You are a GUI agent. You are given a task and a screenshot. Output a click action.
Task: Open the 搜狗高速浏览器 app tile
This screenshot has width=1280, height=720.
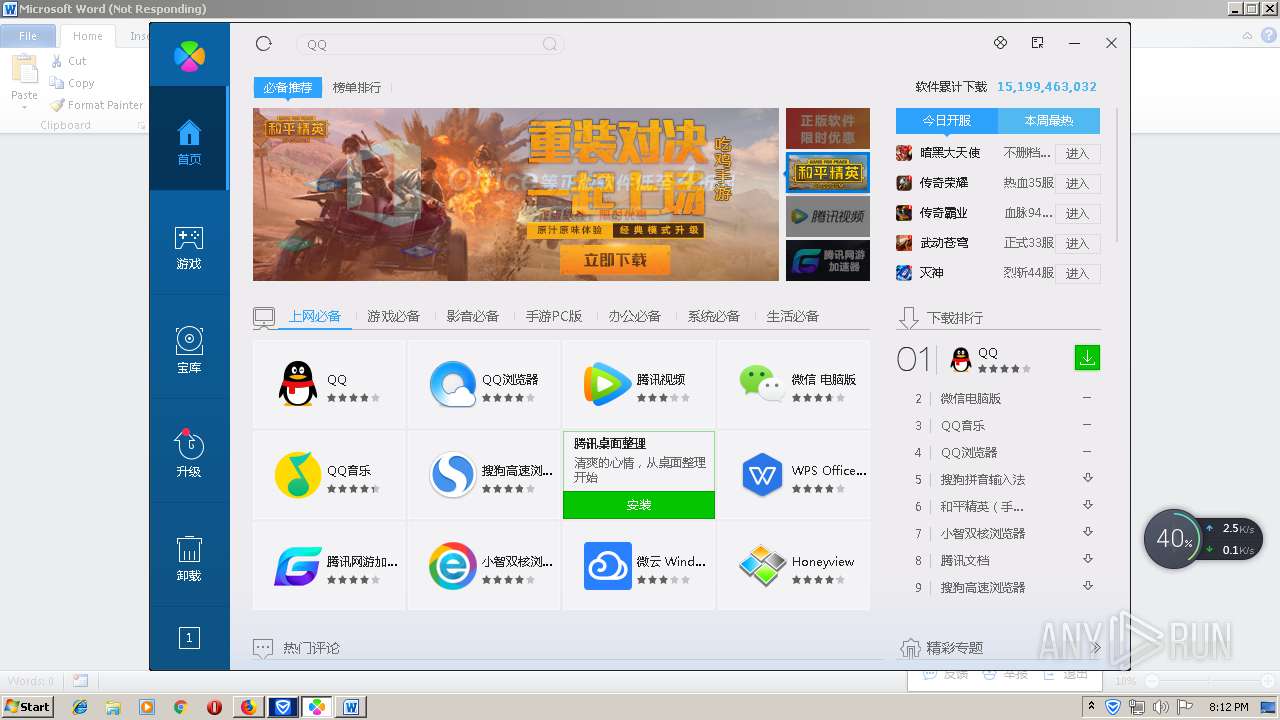(x=484, y=475)
